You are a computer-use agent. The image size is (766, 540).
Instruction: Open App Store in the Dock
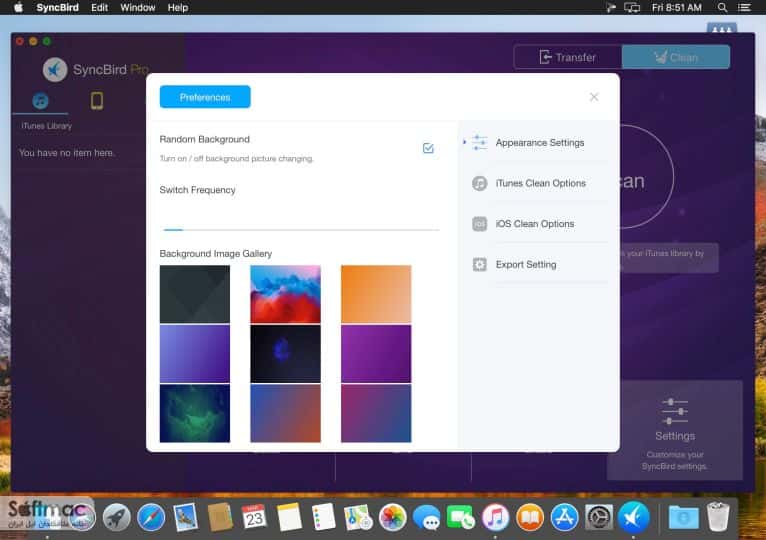564,518
